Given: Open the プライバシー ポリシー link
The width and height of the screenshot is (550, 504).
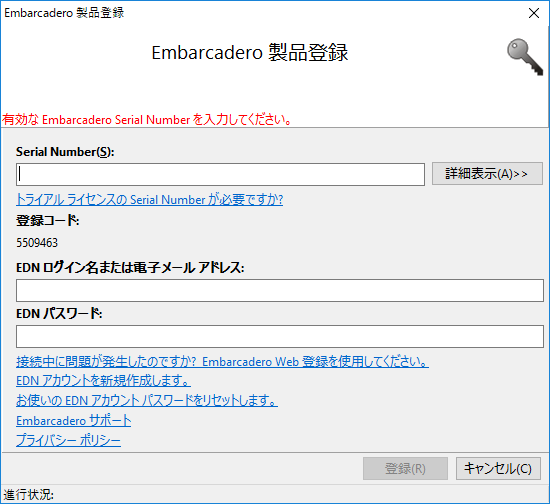Looking at the screenshot, I should (69, 440).
